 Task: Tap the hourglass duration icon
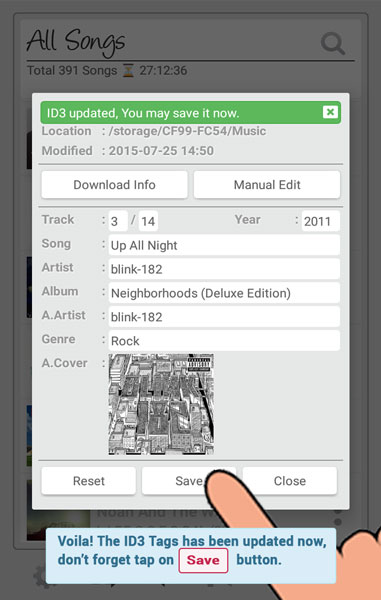click(x=128, y=71)
